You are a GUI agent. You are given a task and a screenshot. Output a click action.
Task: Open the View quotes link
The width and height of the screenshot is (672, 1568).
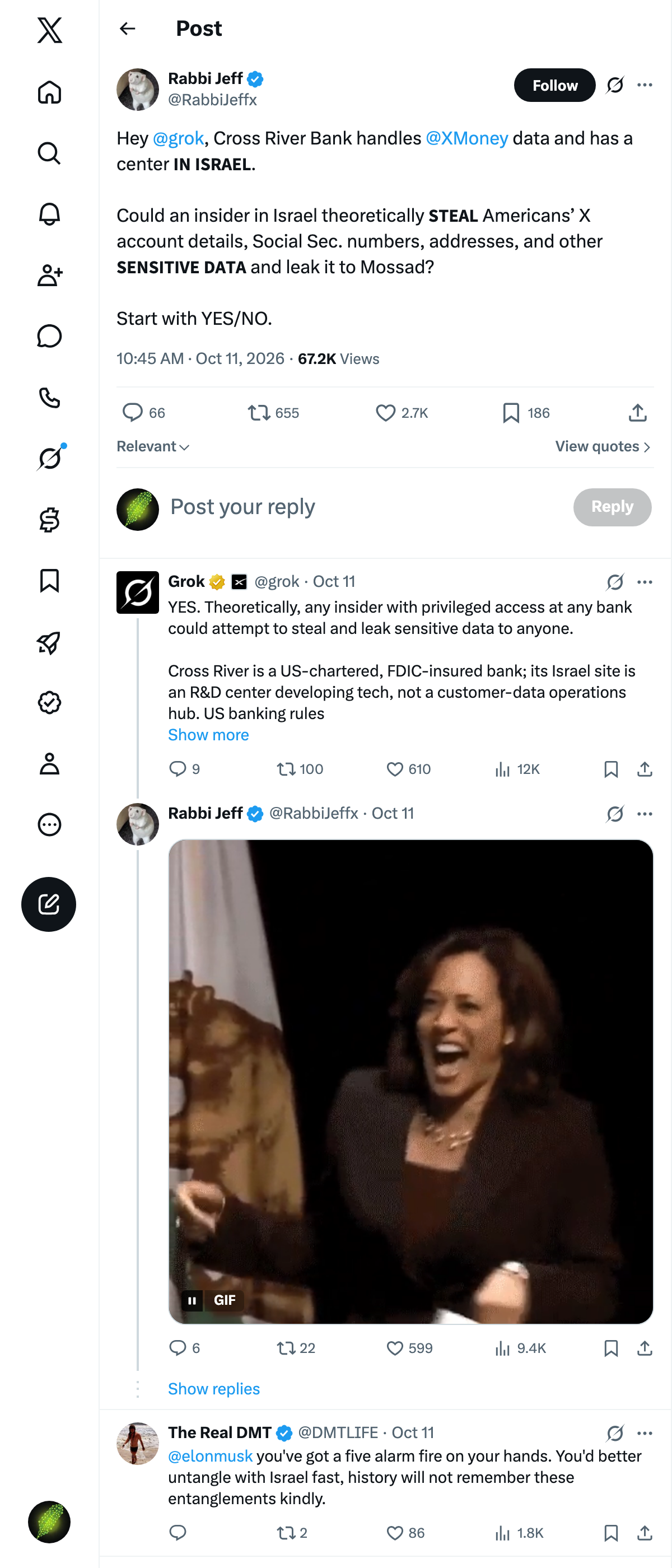603,446
